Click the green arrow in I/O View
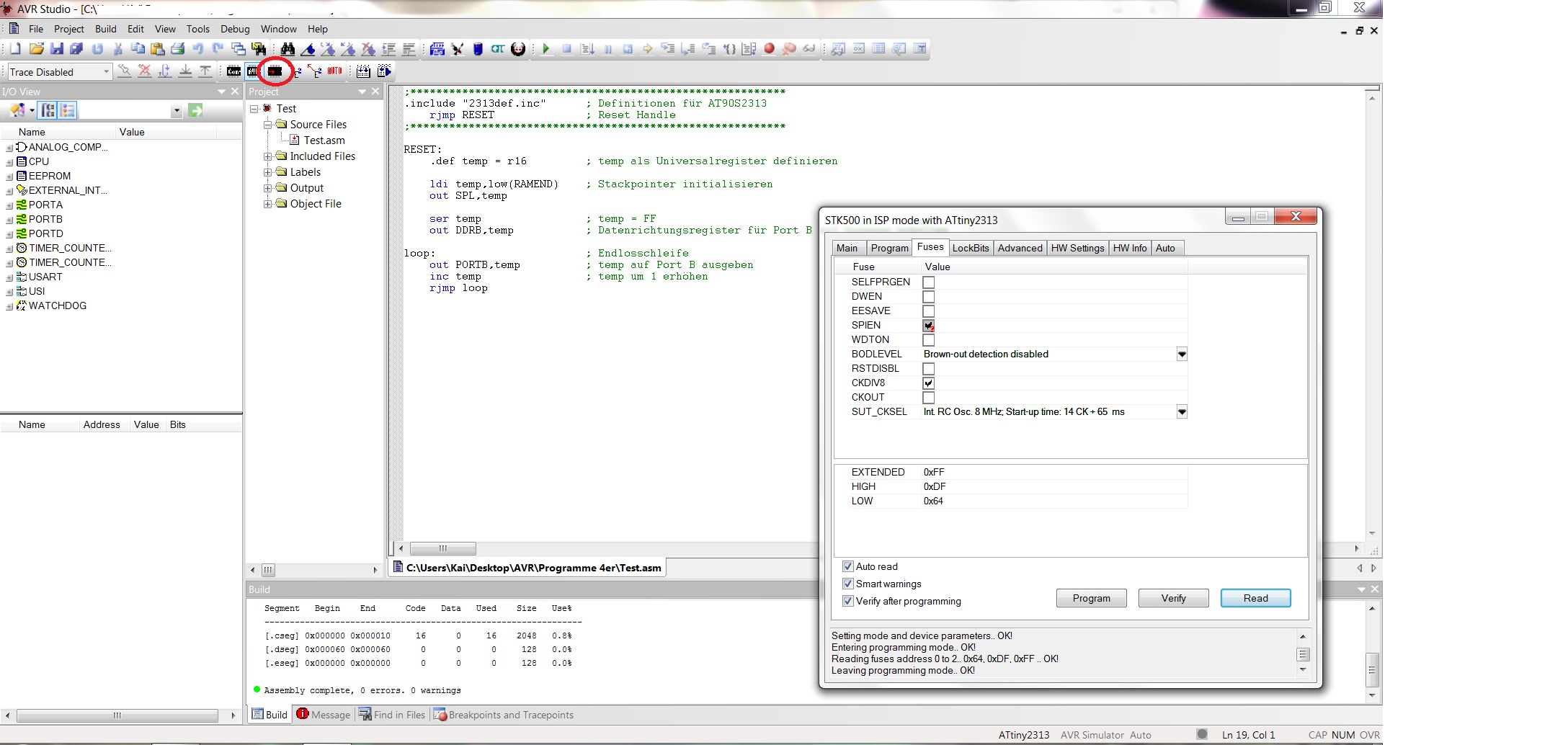Image resolution: width=1568 pixels, height=745 pixels. point(195,110)
